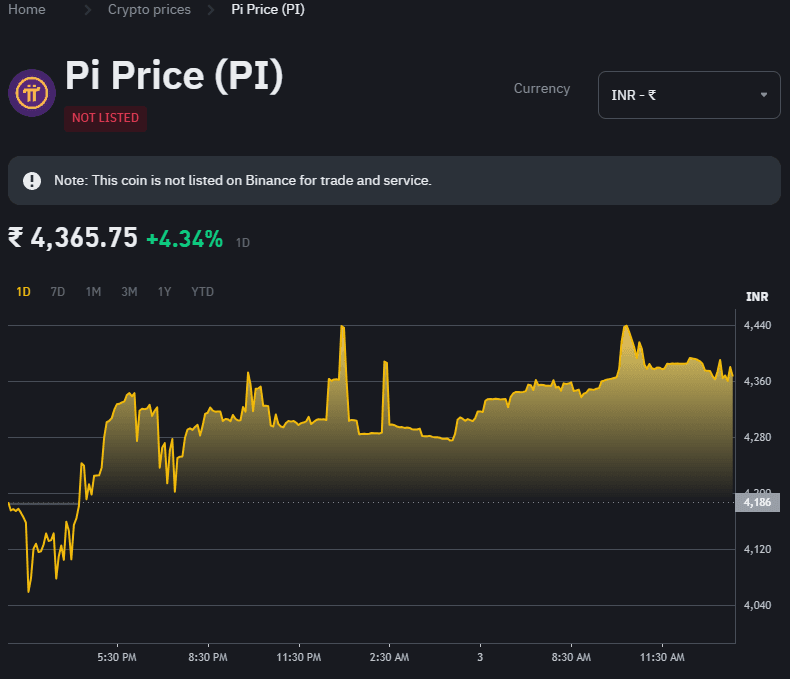Viewport: 790px width, 679px height.
Task: Click Pi Price (PI) breadcrumb
Action: tap(268, 9)
